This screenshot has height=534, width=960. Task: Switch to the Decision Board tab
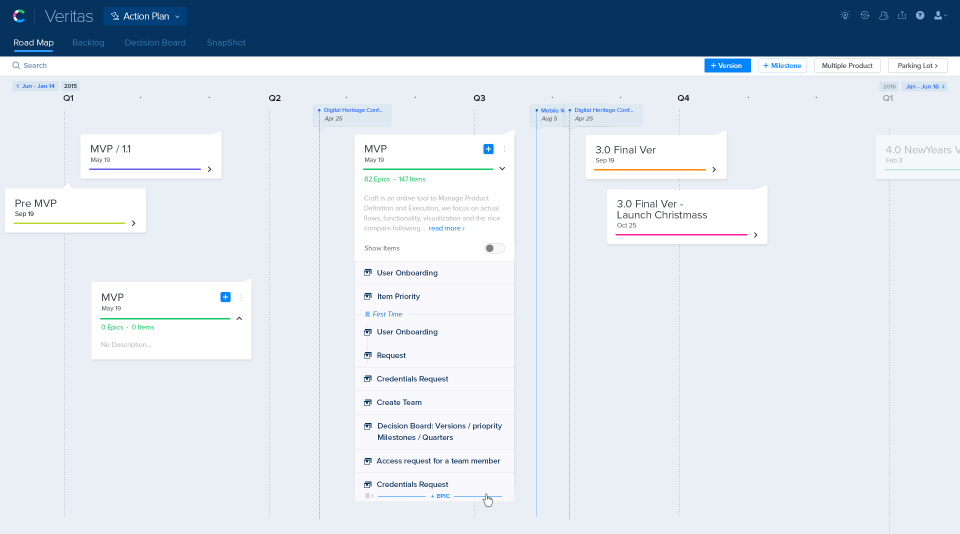155,43
